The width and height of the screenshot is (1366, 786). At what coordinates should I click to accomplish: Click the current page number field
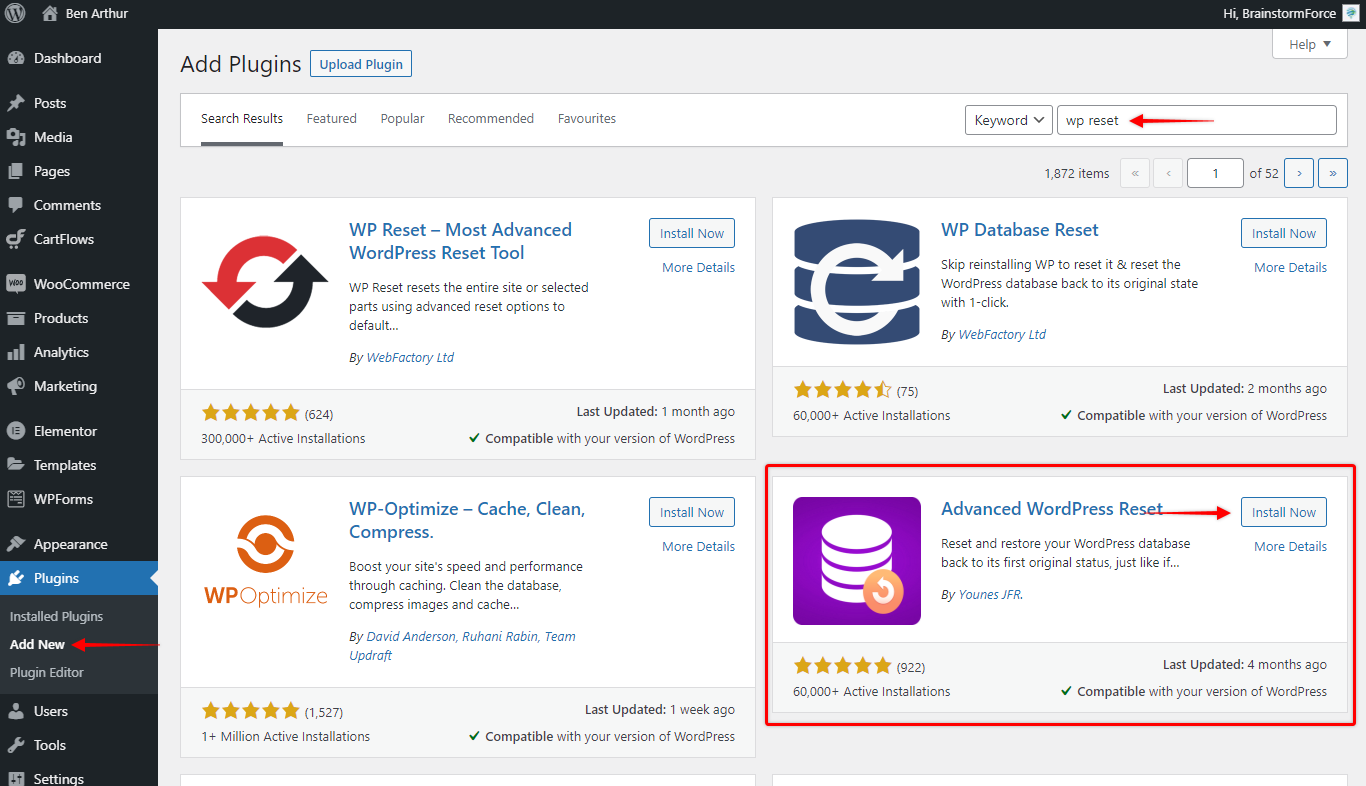click(1215, 173)
